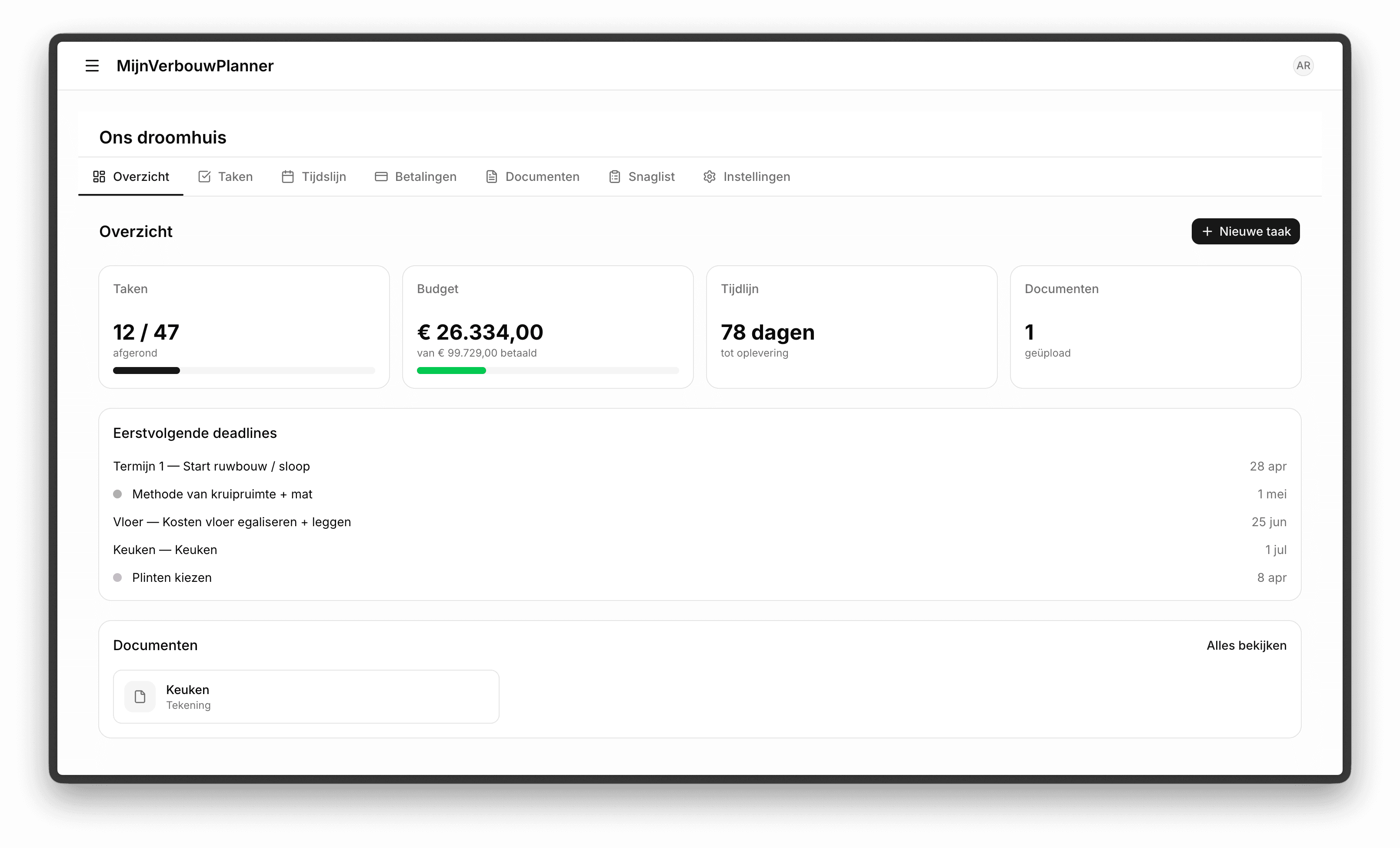Viewport: 1400px width, 848px height.
Task: Click the black Taken progress bar
Action: tap(147, 371)
